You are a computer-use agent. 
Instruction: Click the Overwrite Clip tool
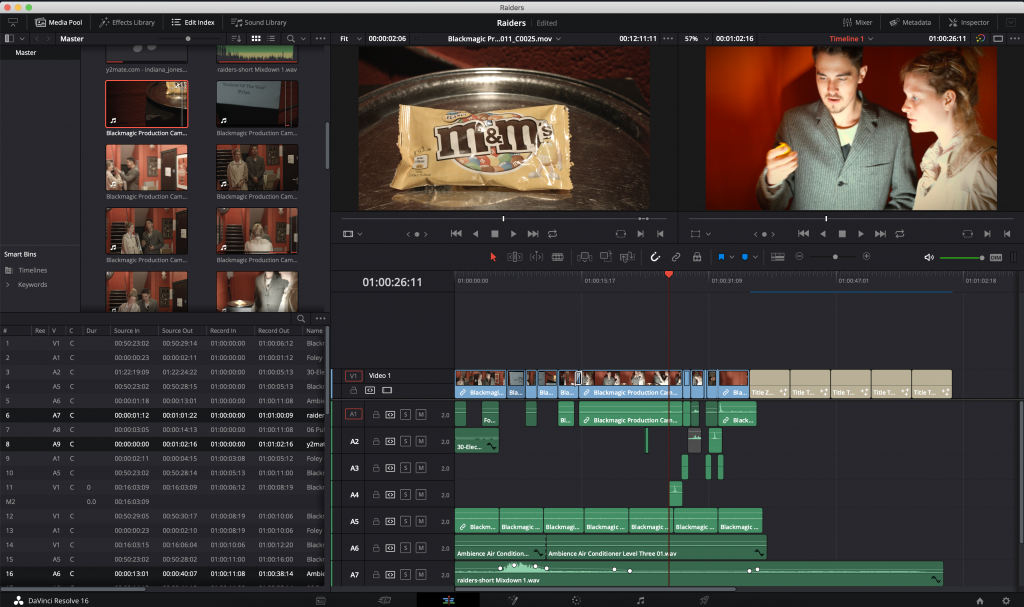(x=606, y=257)
